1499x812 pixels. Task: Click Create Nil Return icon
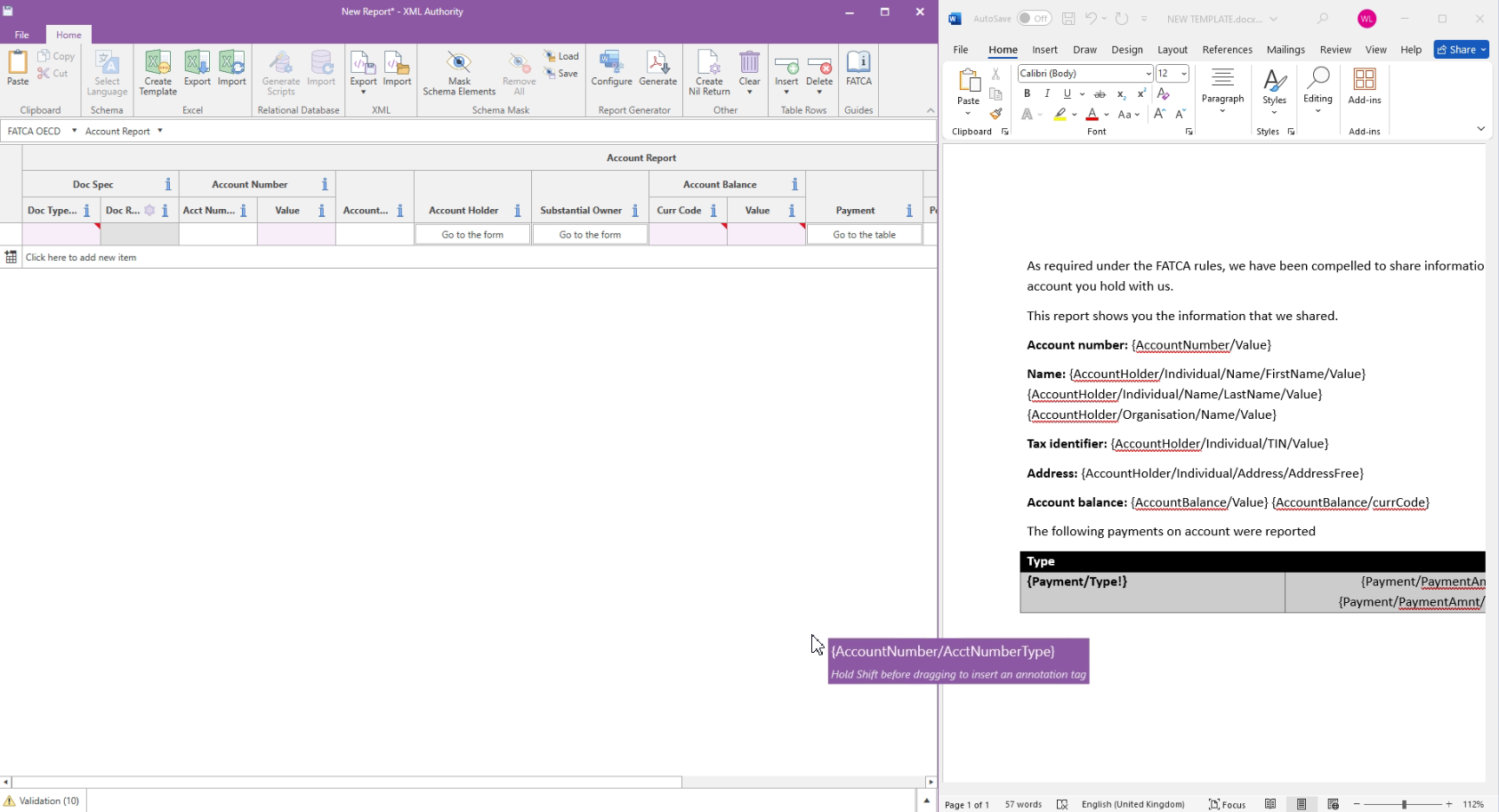[709, 72]
